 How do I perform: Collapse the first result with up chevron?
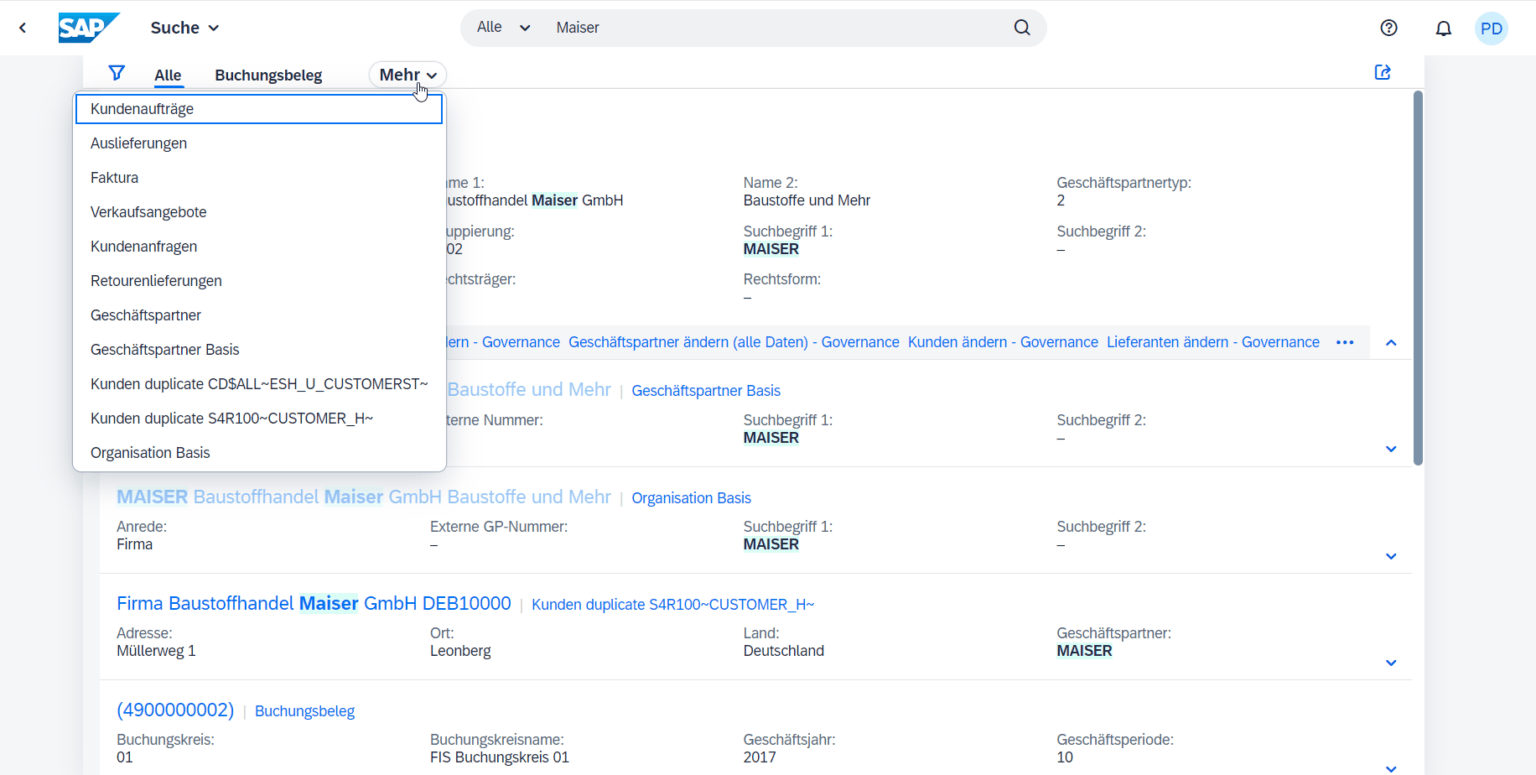(1390, 343)
